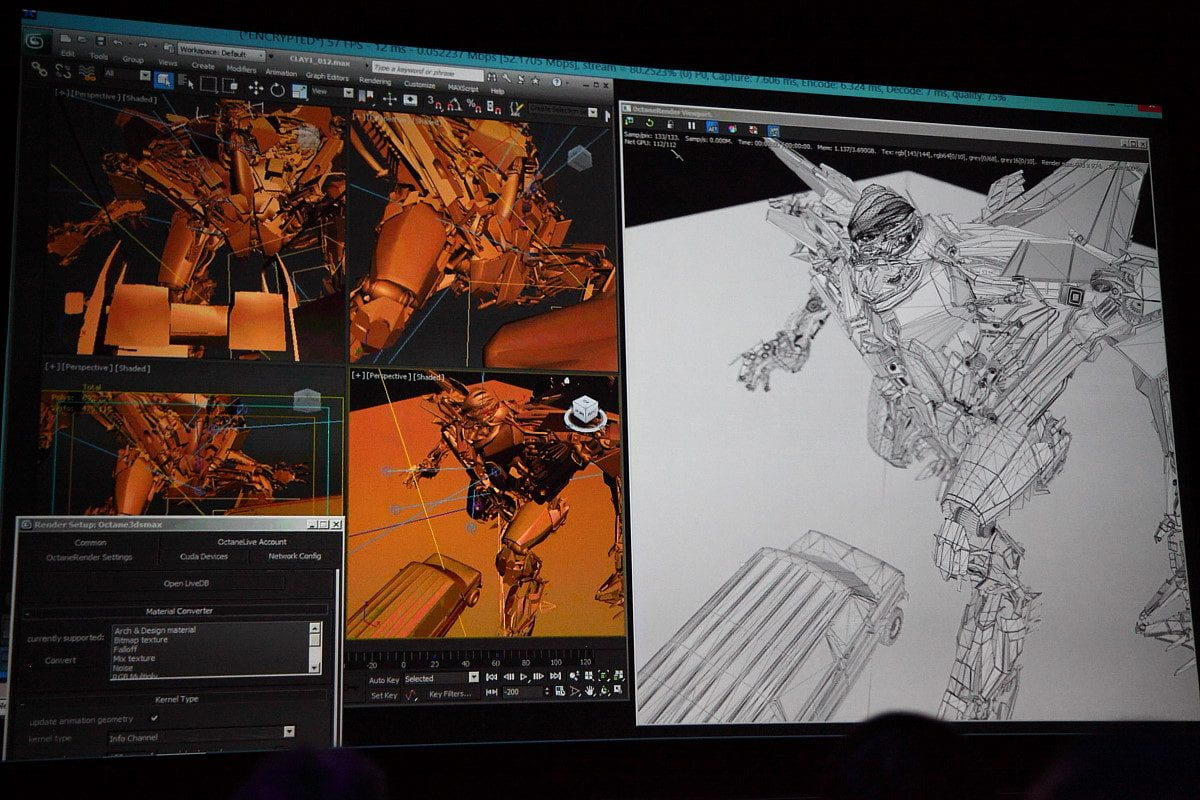
Task: Click the material list scrollbar down arrow
Action: 315,667
